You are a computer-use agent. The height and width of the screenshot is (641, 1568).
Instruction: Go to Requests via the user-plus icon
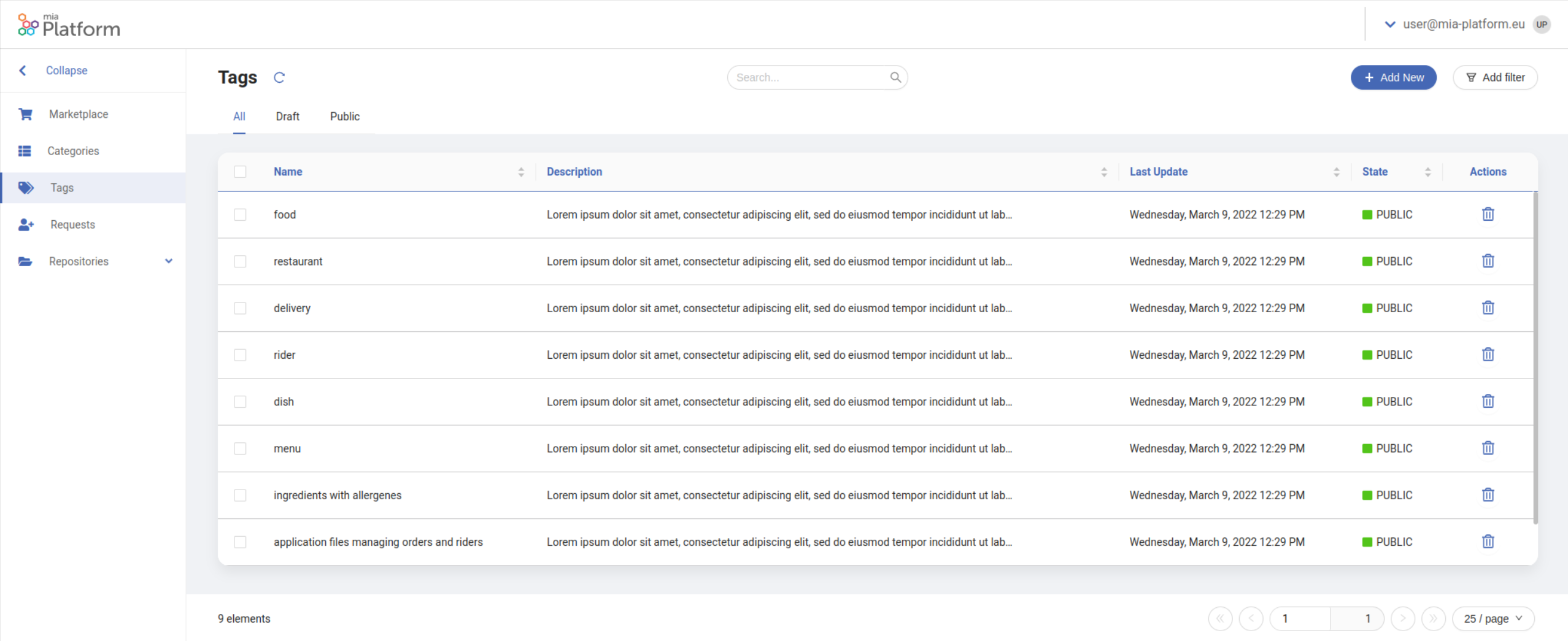click(x=26, y=225)
